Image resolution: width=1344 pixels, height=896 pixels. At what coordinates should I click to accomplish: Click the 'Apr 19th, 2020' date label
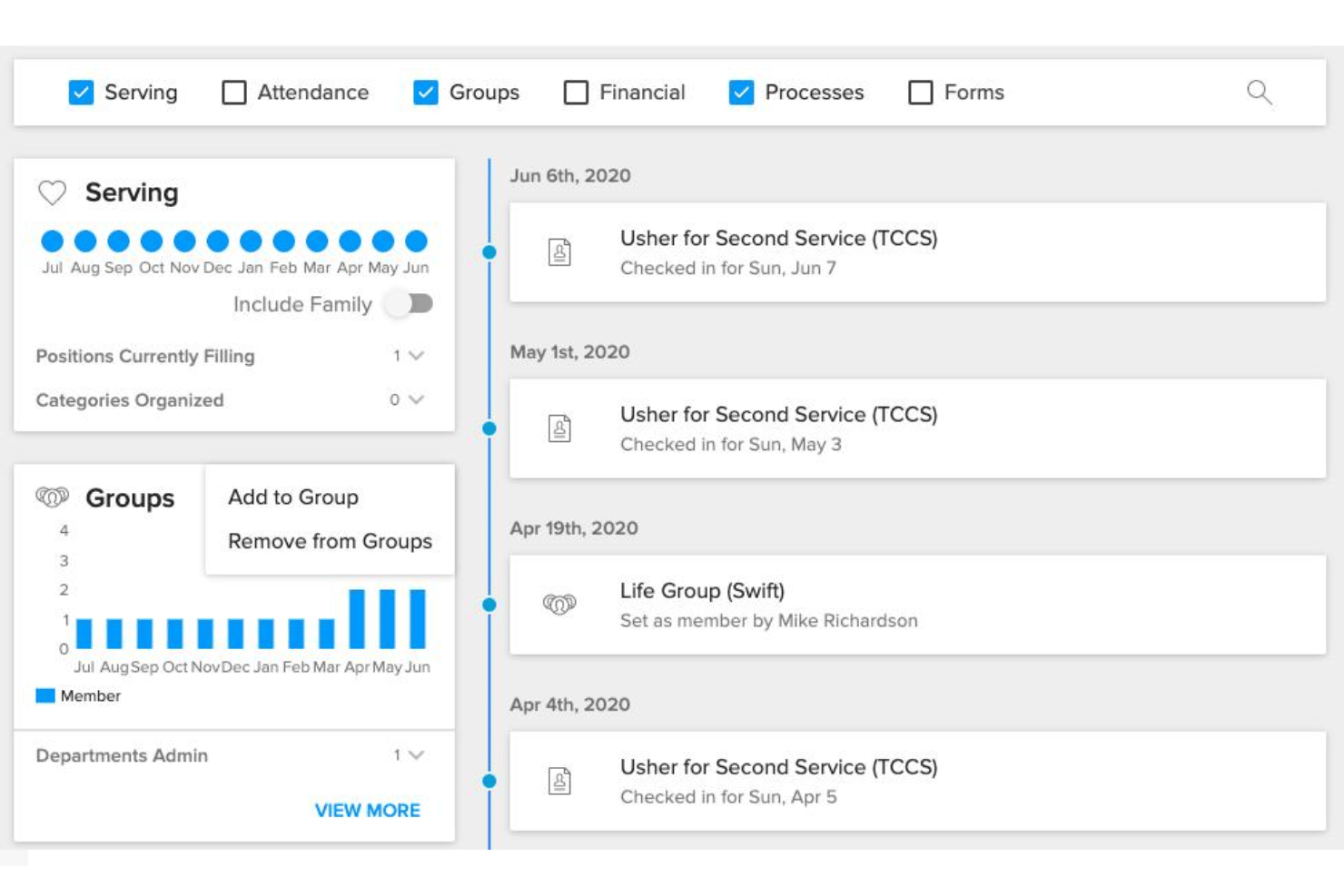[x=574, y=528]
